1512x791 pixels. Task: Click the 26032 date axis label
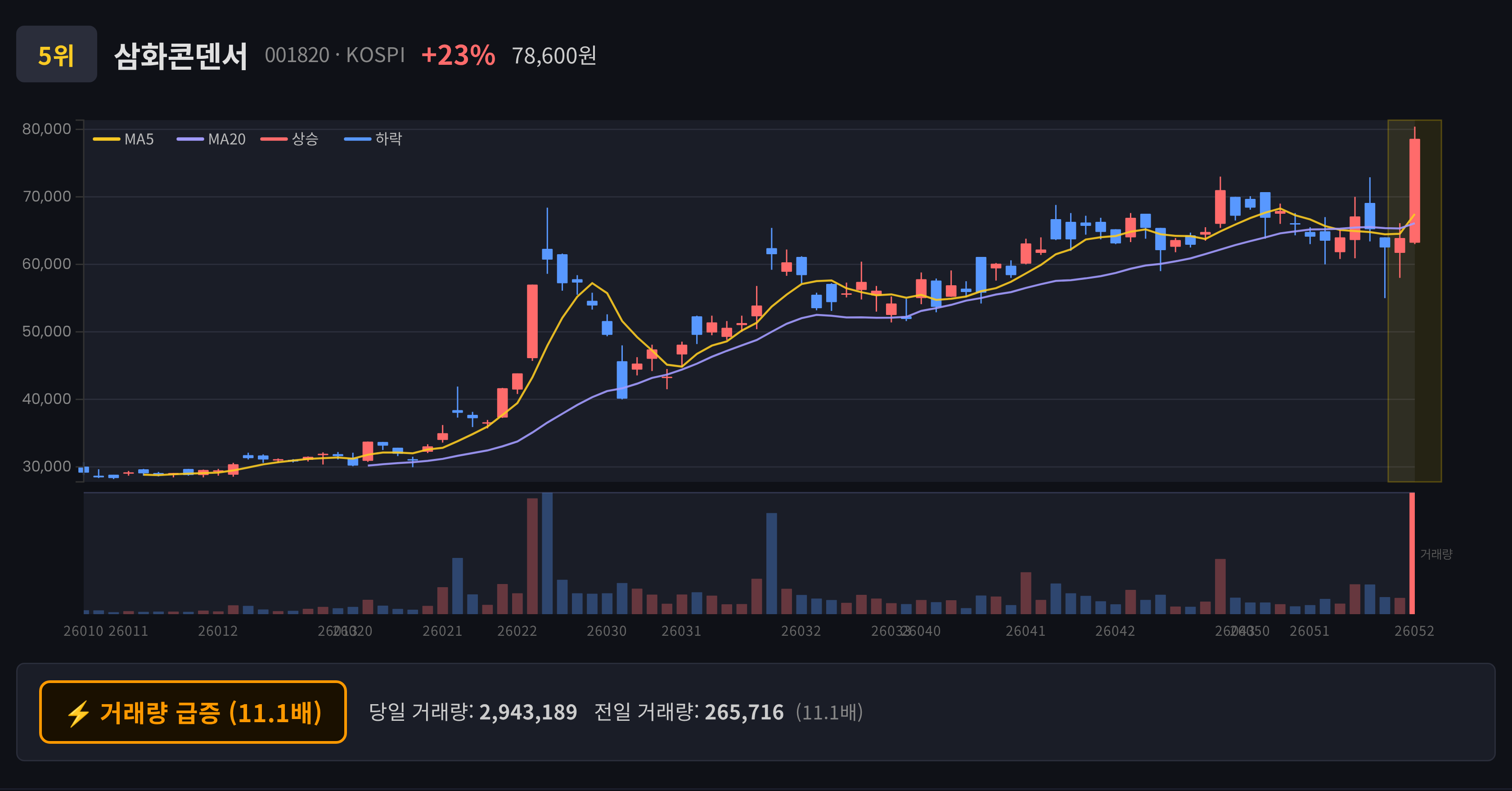(x=801, y=631)
